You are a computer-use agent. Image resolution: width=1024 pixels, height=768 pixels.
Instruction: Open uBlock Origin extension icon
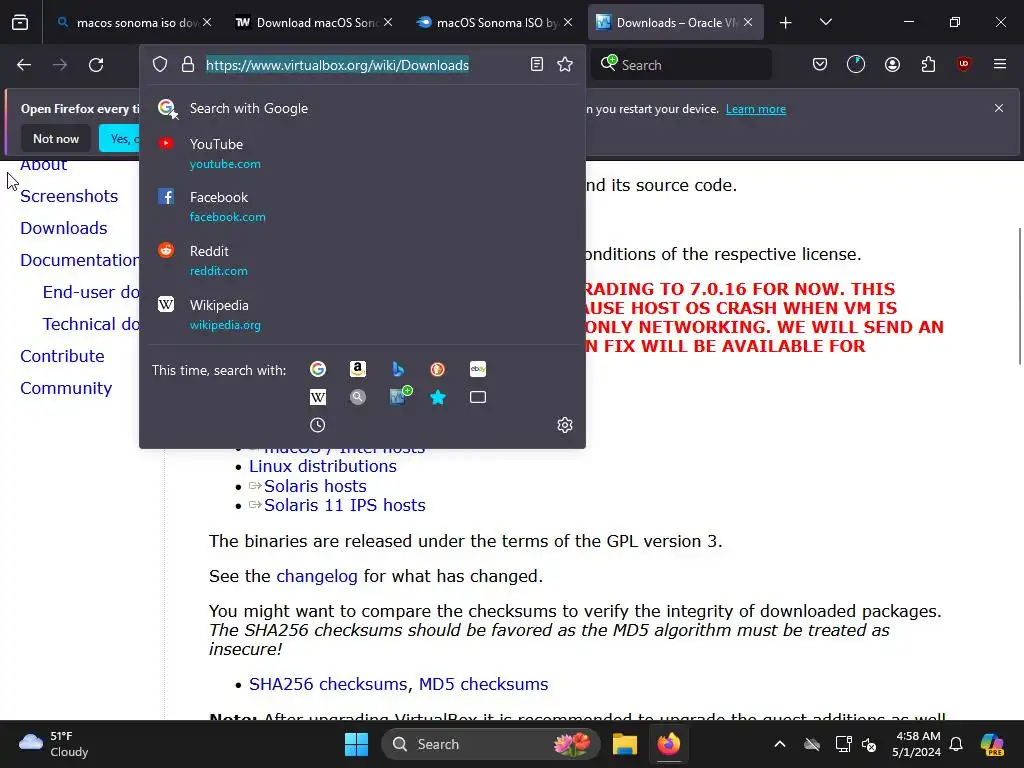[964, 65]
